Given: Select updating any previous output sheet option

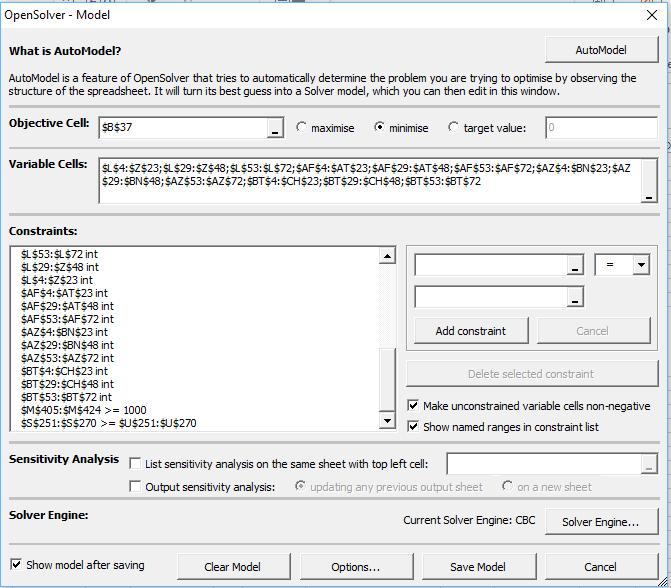Looking at the screenshot, I should point(300,486).
